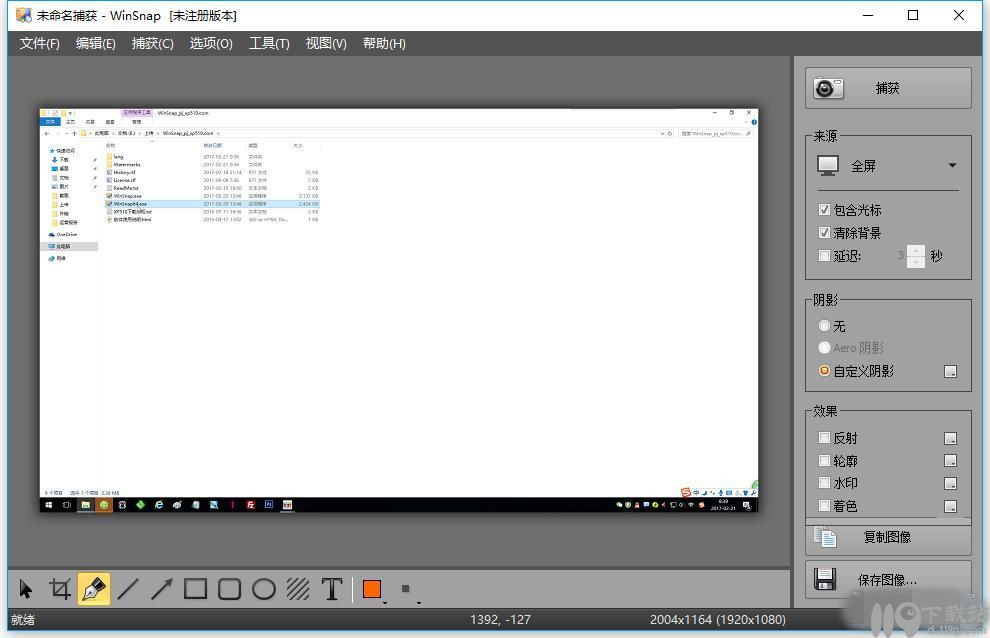
Task: Open the color swatch dropdown arrow
Action: point(385,603)
